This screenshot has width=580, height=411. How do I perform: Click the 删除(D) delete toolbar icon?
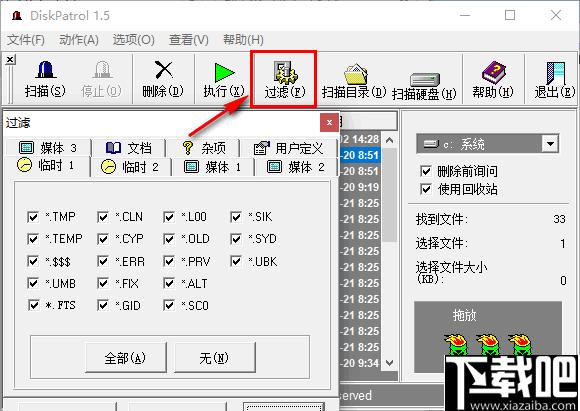(x=163, y=79)
